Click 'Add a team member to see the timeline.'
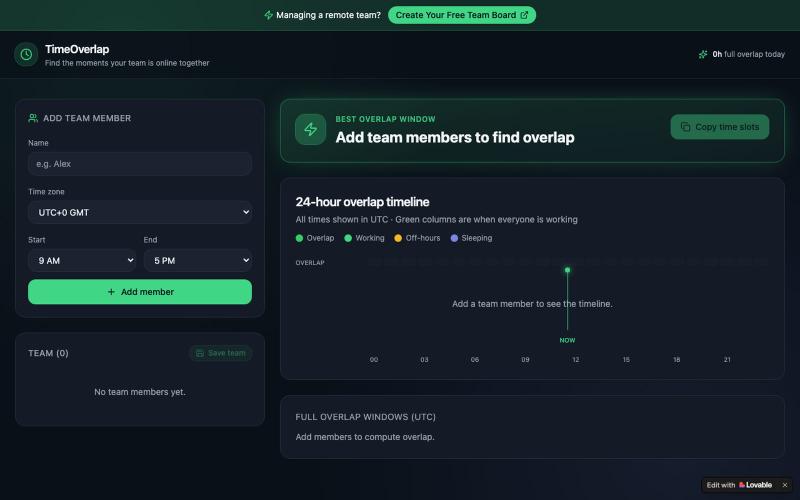This screenshot has width=800, height=500. 532,304
